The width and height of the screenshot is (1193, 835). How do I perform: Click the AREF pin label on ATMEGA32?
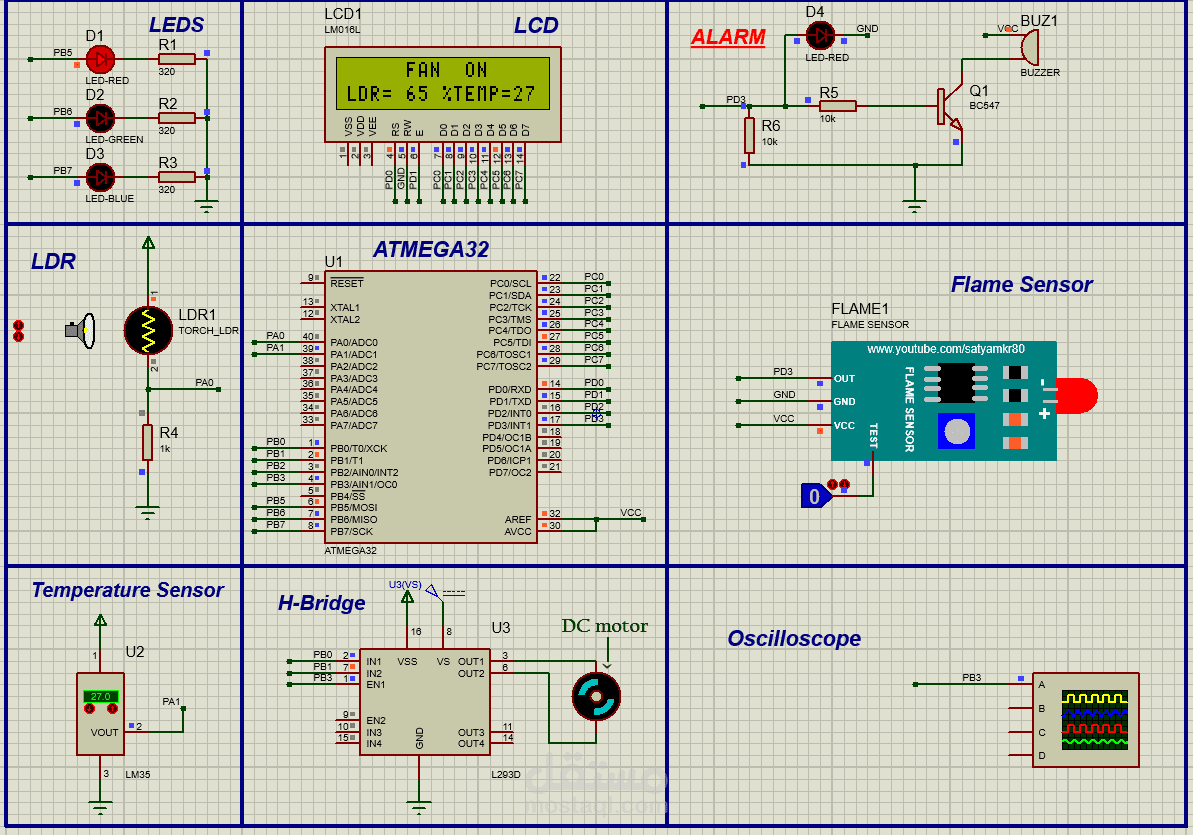pyautogui.click(x=518, y=519)
